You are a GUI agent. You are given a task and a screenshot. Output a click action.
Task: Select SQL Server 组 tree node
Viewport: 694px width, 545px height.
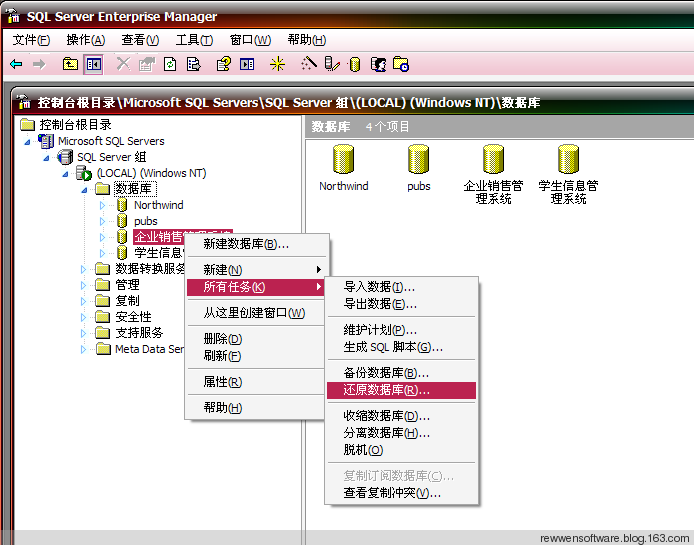click(112, 157)
